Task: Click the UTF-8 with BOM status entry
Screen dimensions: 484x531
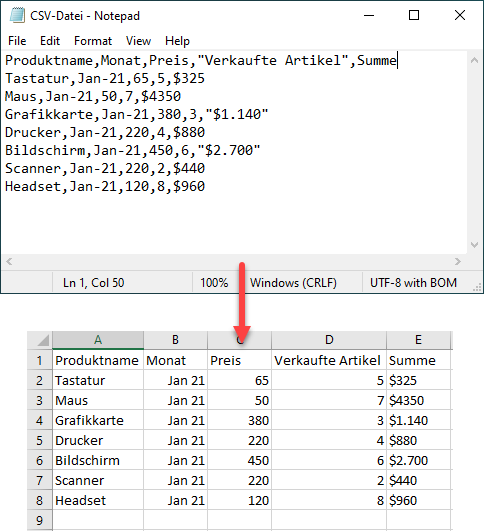Action: point(413,282)
